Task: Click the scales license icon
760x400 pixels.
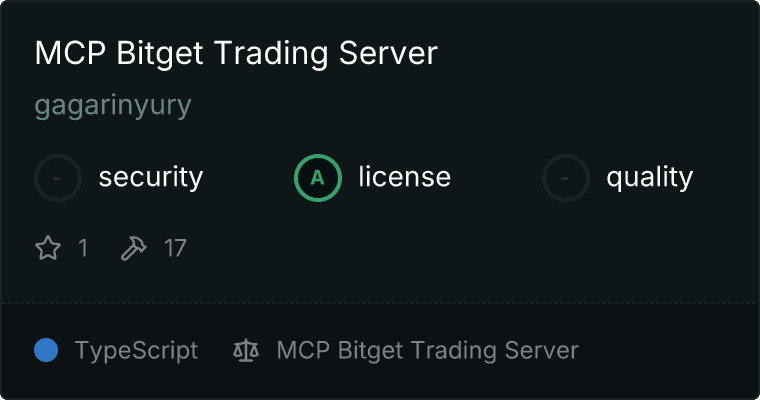Action: [x=246, y=350]
